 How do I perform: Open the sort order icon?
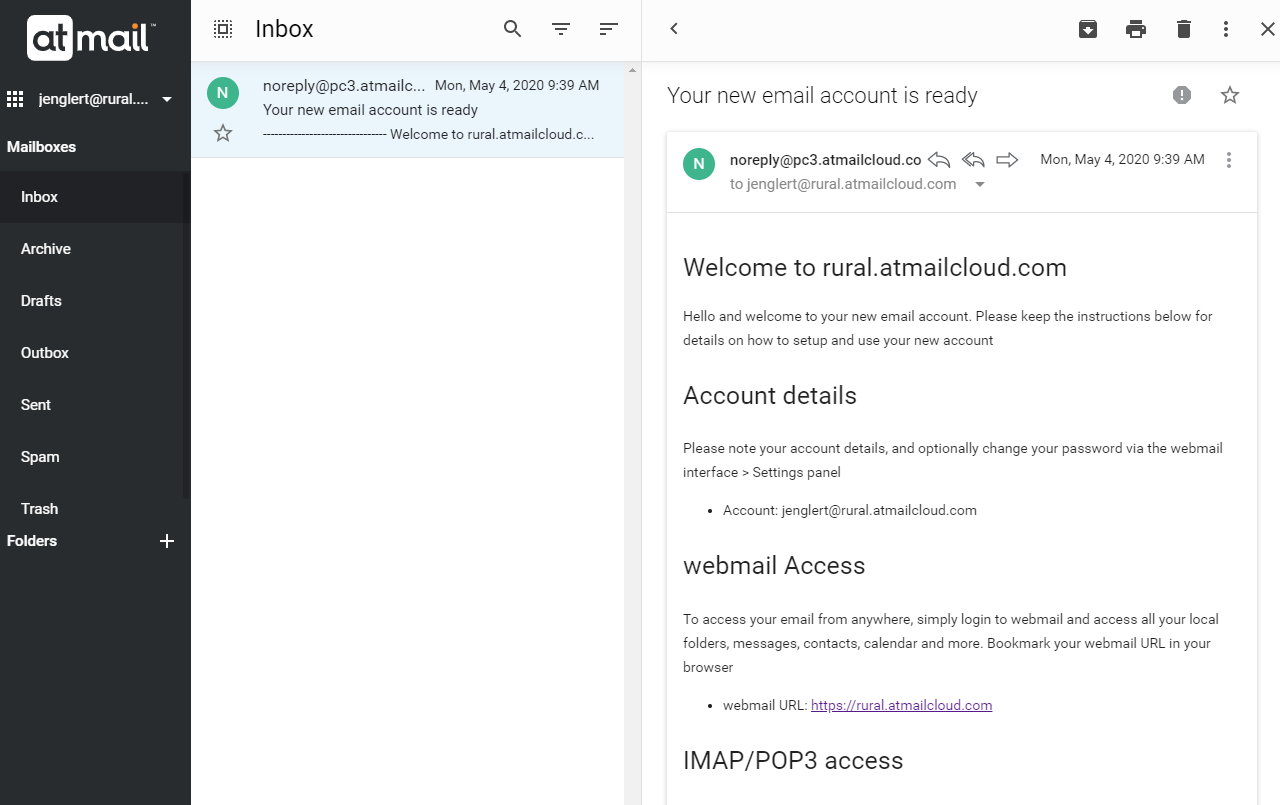click(608, 29)
